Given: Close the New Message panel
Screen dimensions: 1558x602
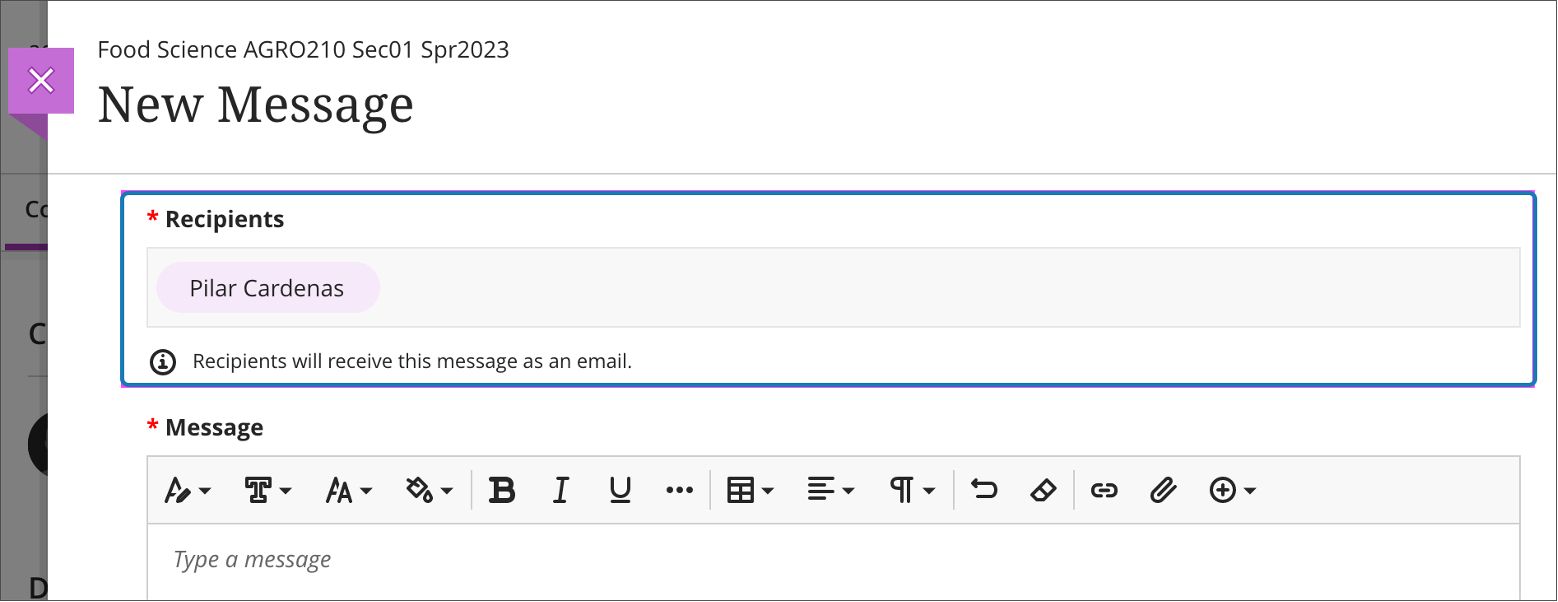Looking at the screenshot, I should pos(41,81).
